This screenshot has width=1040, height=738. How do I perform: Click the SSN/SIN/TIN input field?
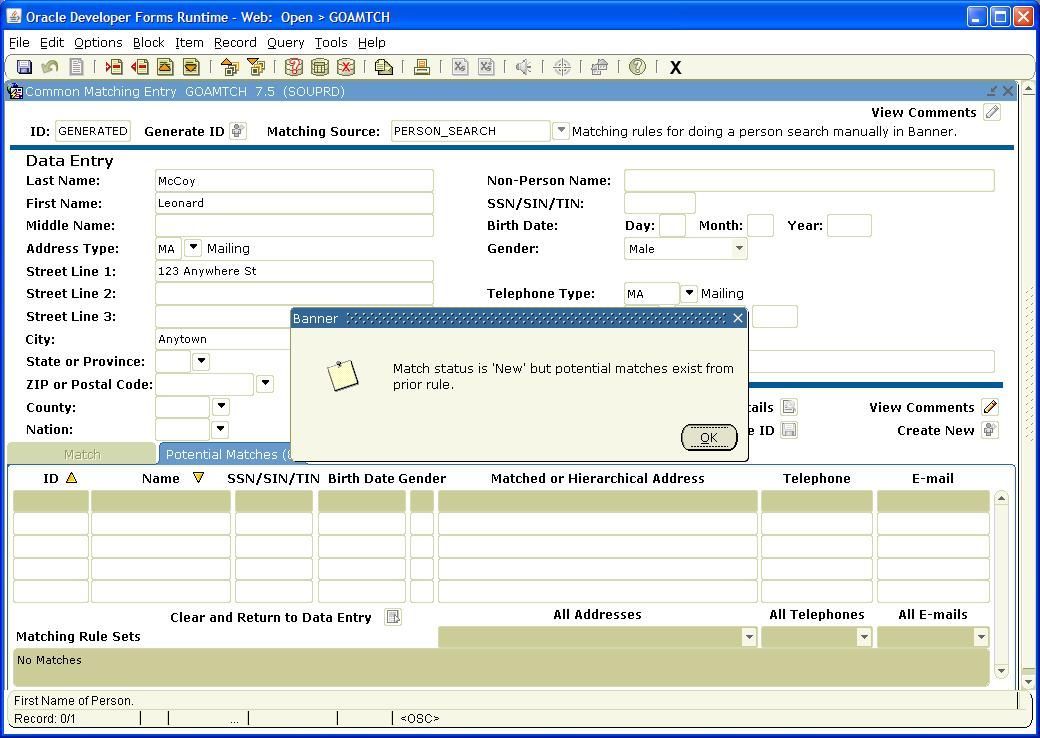click(x=659, y=203)
